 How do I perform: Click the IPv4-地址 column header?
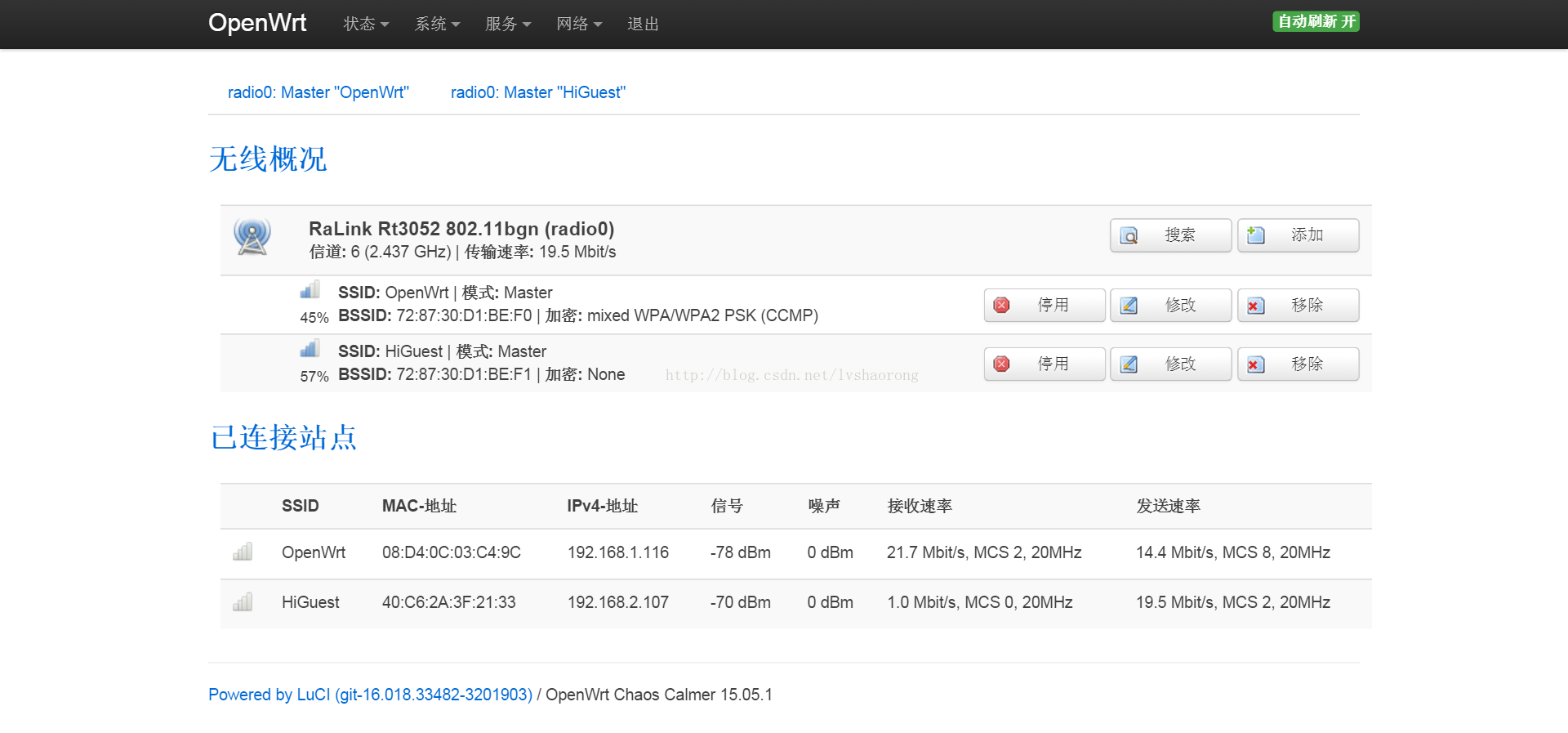tap(602, 506)
